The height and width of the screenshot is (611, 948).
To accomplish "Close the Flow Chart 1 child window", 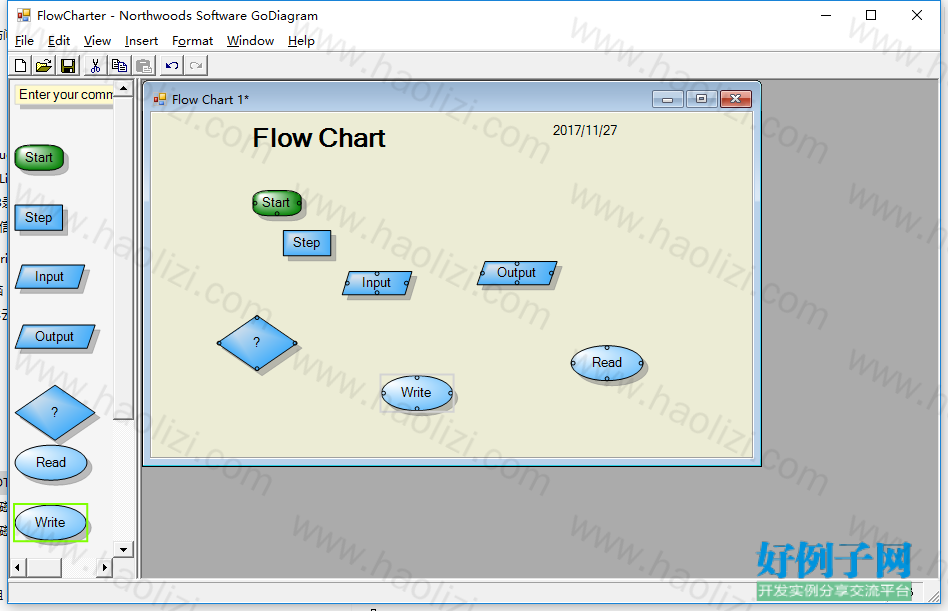I will [736, 99].
